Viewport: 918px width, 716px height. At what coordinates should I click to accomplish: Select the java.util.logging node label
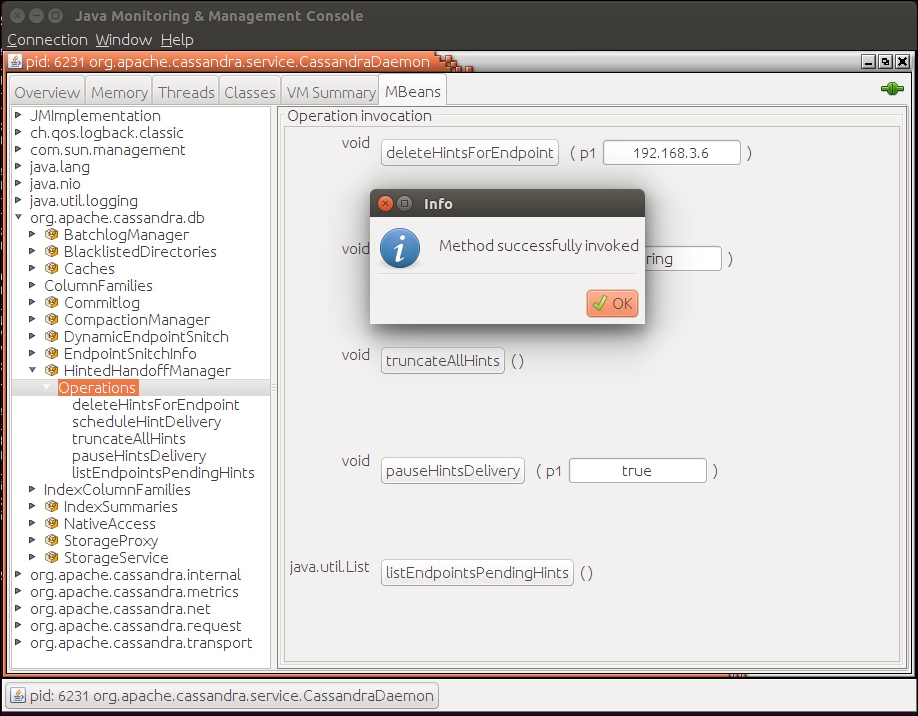pyautogui.click(x=84, y=201)
